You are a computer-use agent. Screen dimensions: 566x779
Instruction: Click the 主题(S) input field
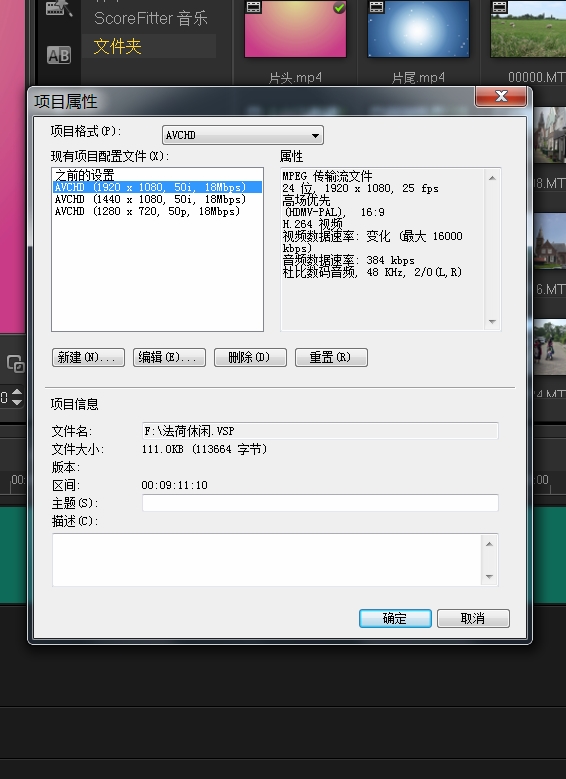click(x=320, y=503)
